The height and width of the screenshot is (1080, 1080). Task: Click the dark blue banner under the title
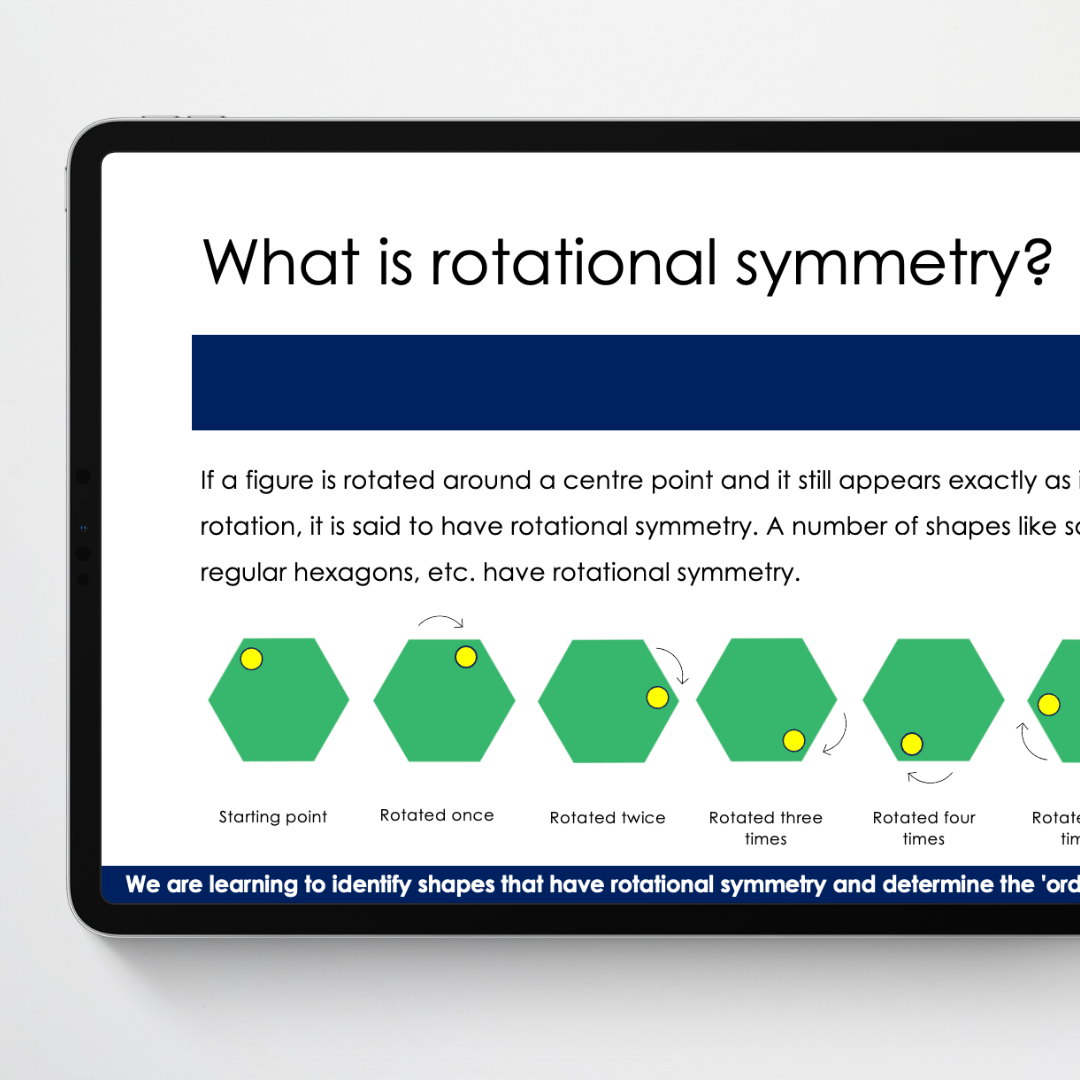[x=635, y=383]
